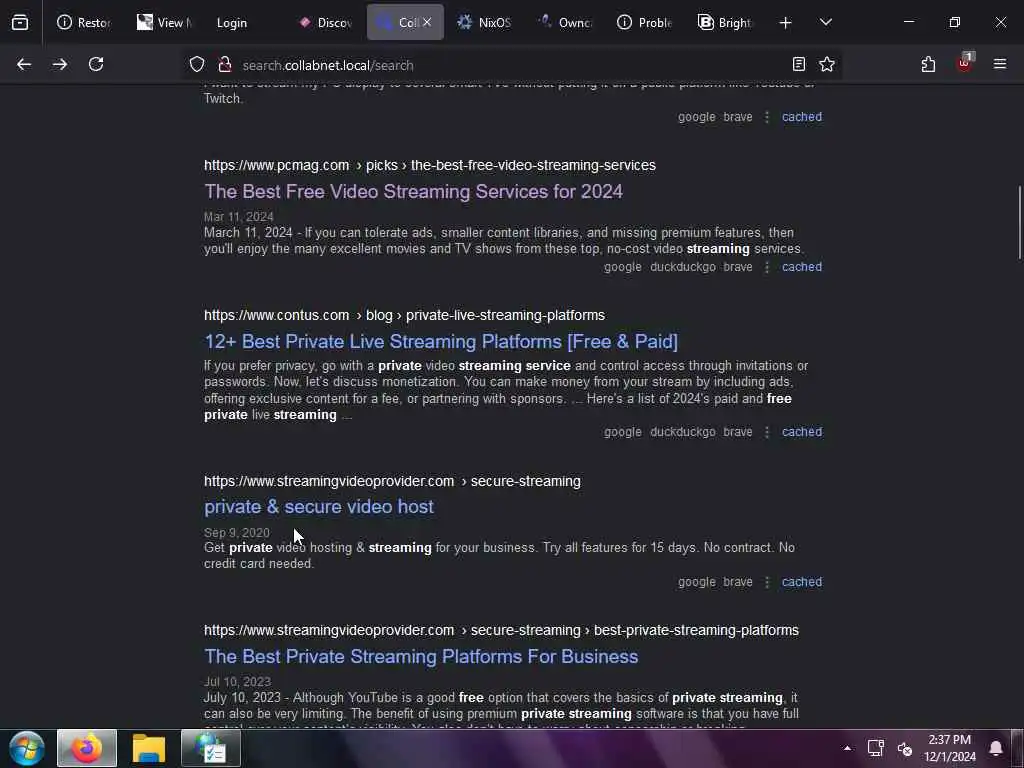1024x768 pixels.
Task: Click the Mar 11, 2024 date text
Action: point(238,217)
